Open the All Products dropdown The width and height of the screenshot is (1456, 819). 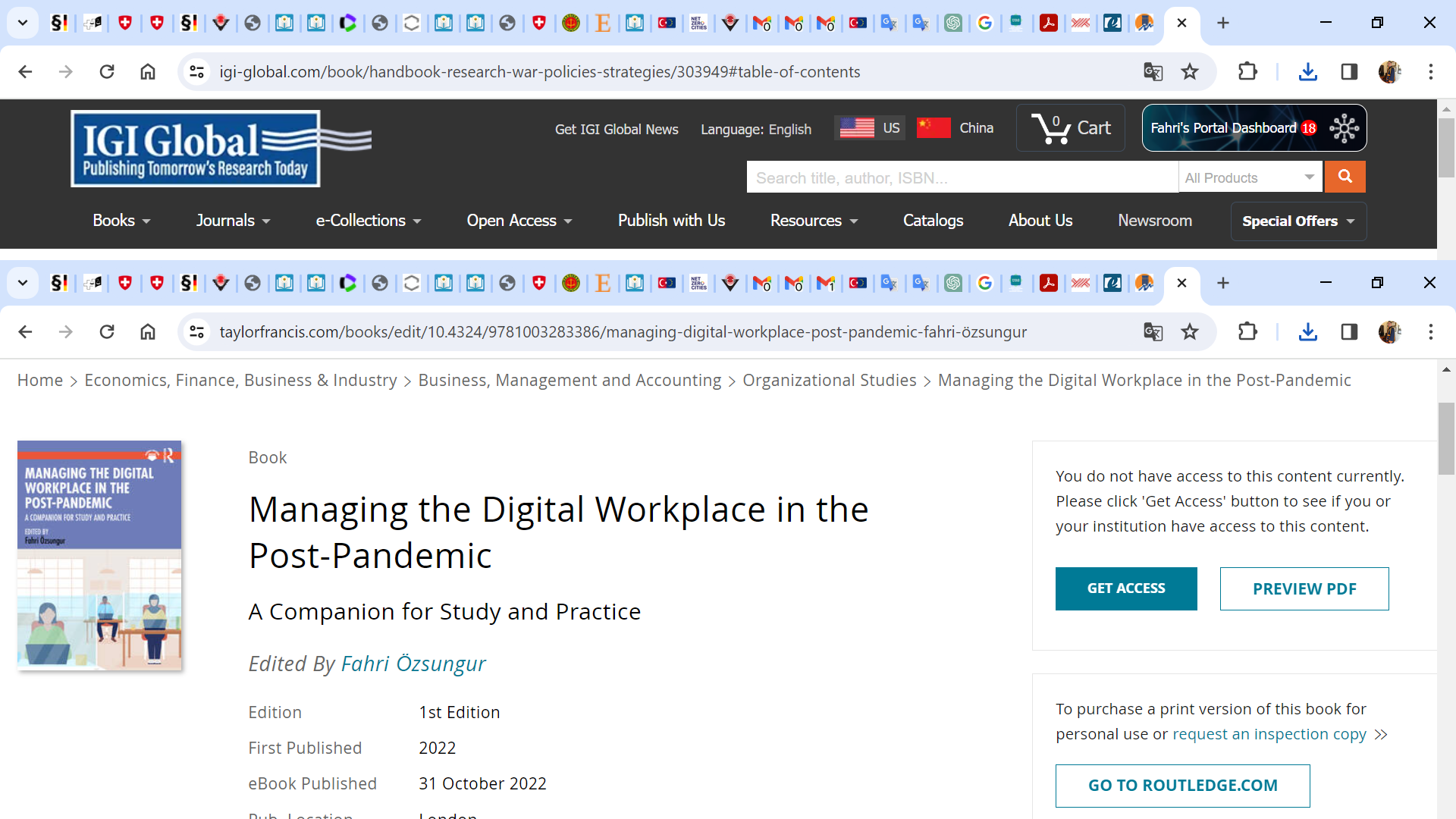pos(1250,177)
